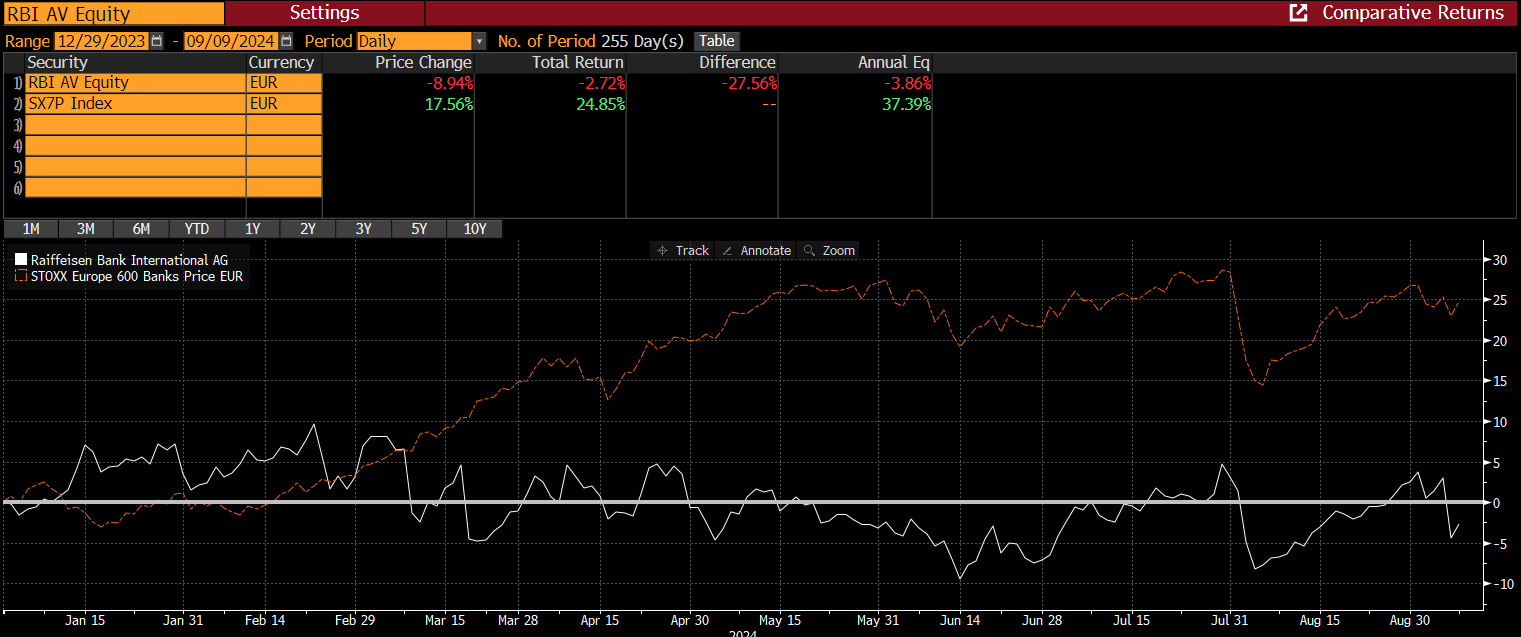Click the 6M range button
1521x637 pixels.
coord(141,229)
